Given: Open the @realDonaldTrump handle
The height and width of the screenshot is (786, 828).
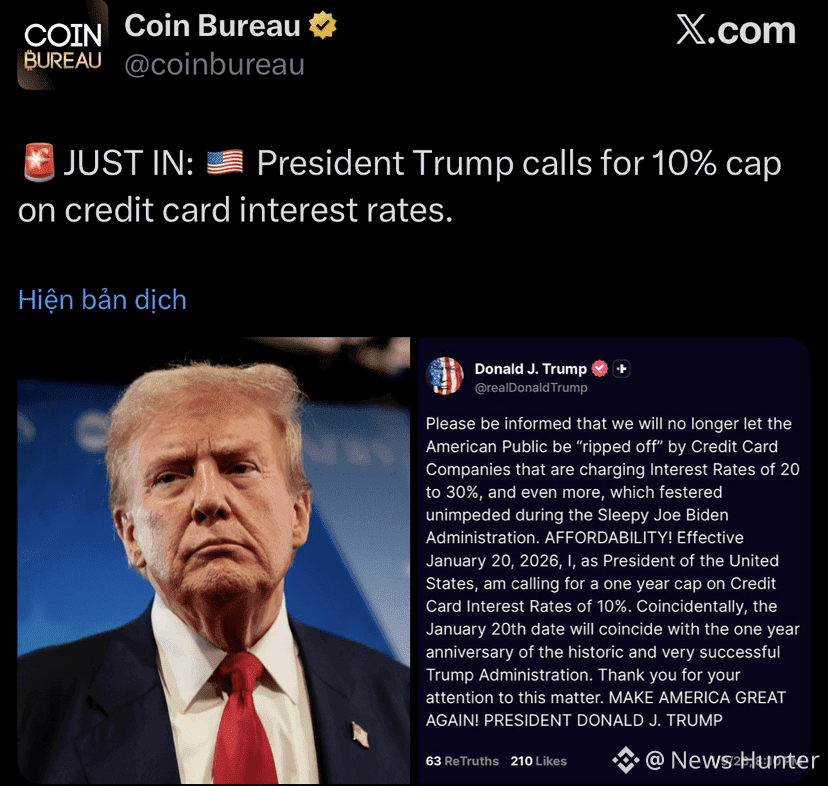Looking at the screenshot, I should [x=531, y=388].
